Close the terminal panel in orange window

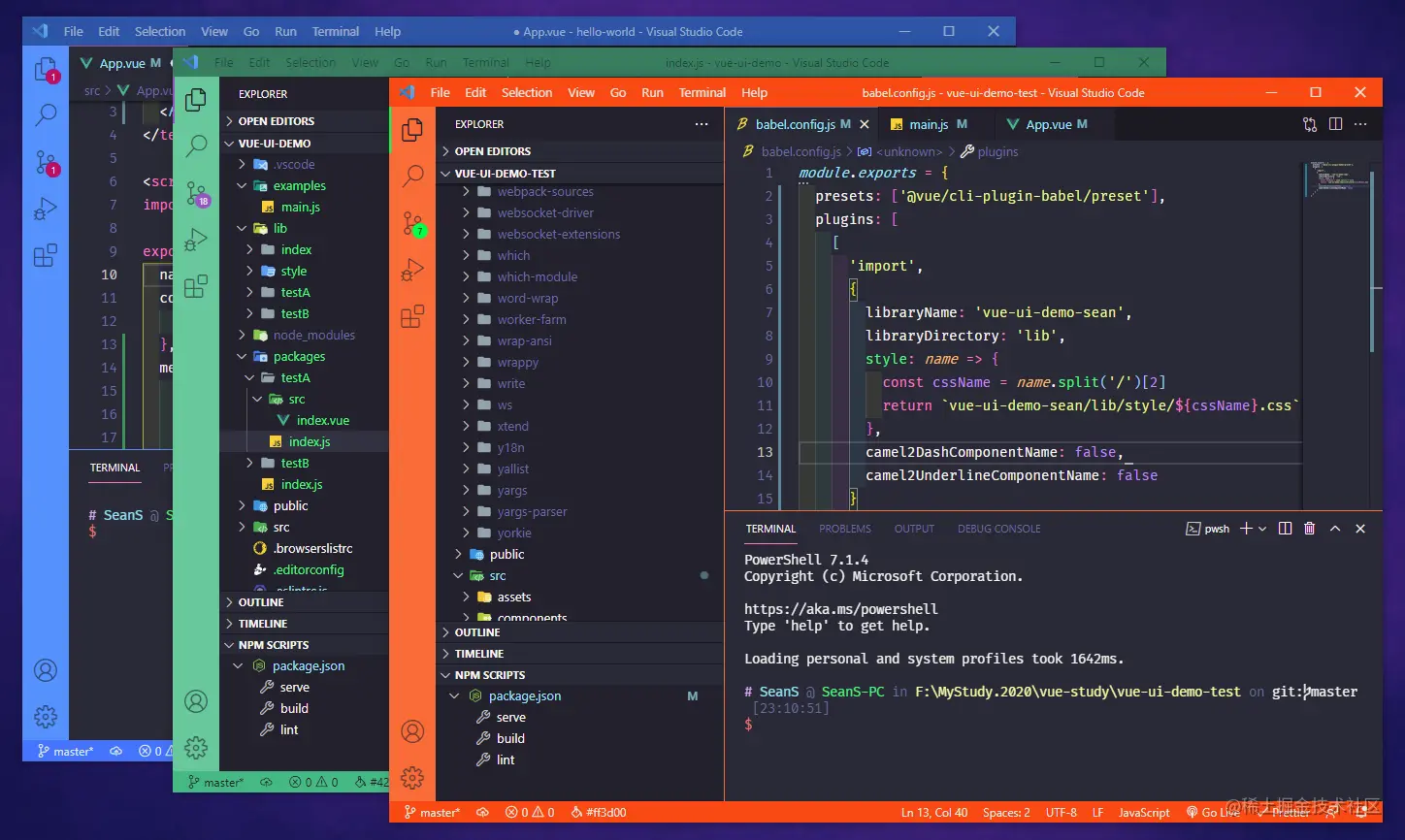(1360, 529)
